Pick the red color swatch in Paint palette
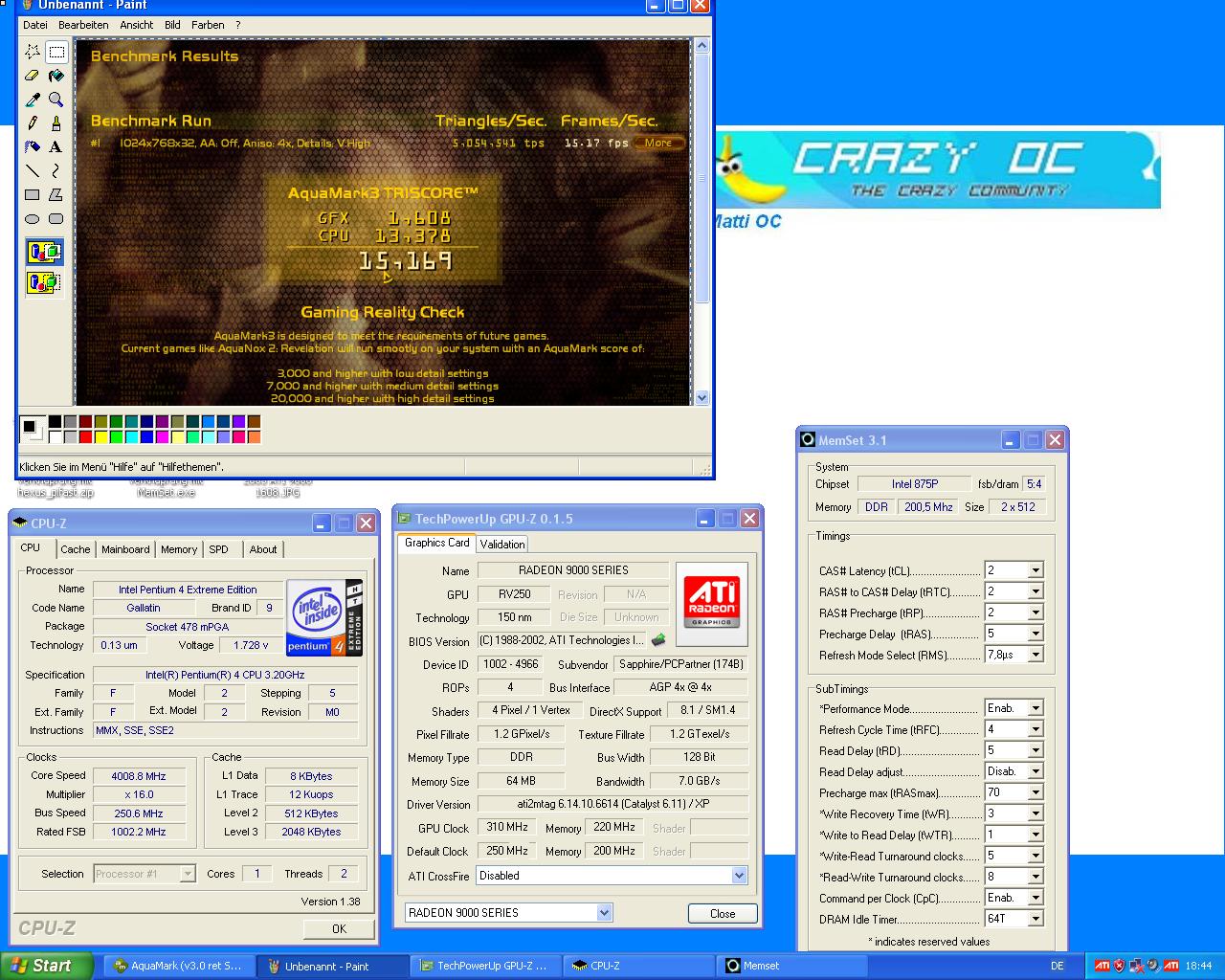This screenshot has height=980, width=1225. (x=86, y=437)
